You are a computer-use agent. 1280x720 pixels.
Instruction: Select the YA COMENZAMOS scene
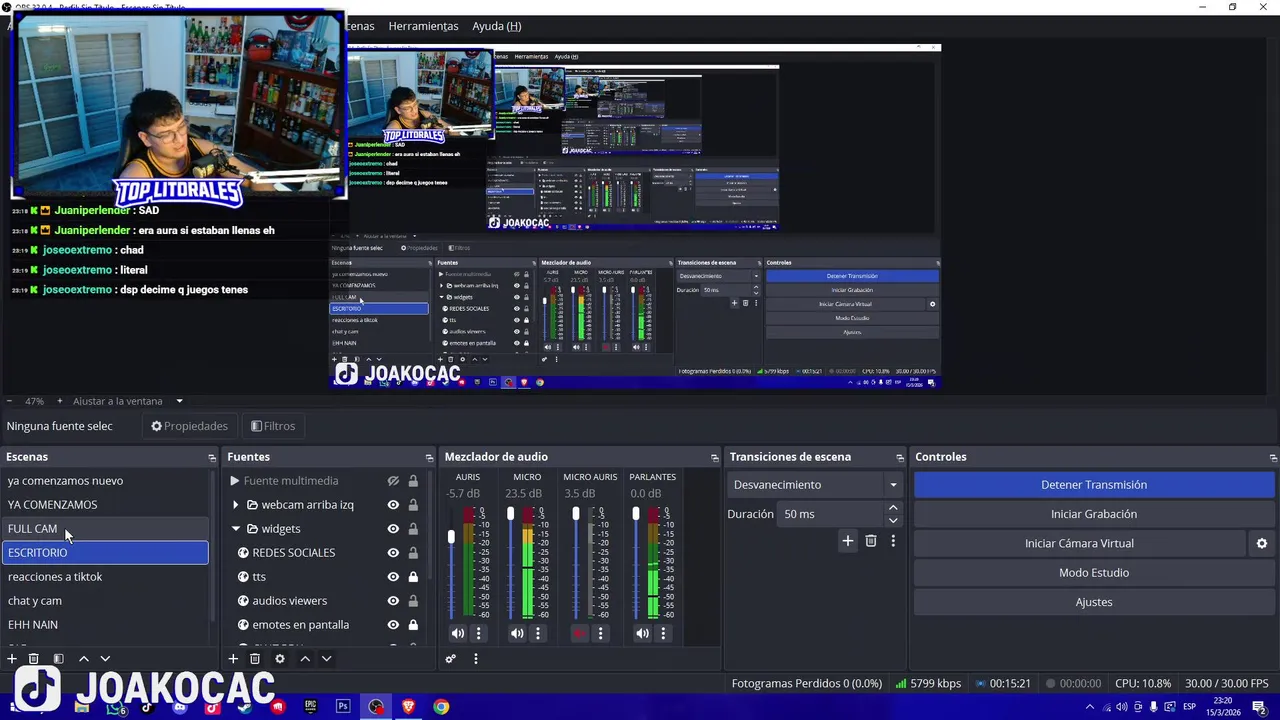coord(105,505)
